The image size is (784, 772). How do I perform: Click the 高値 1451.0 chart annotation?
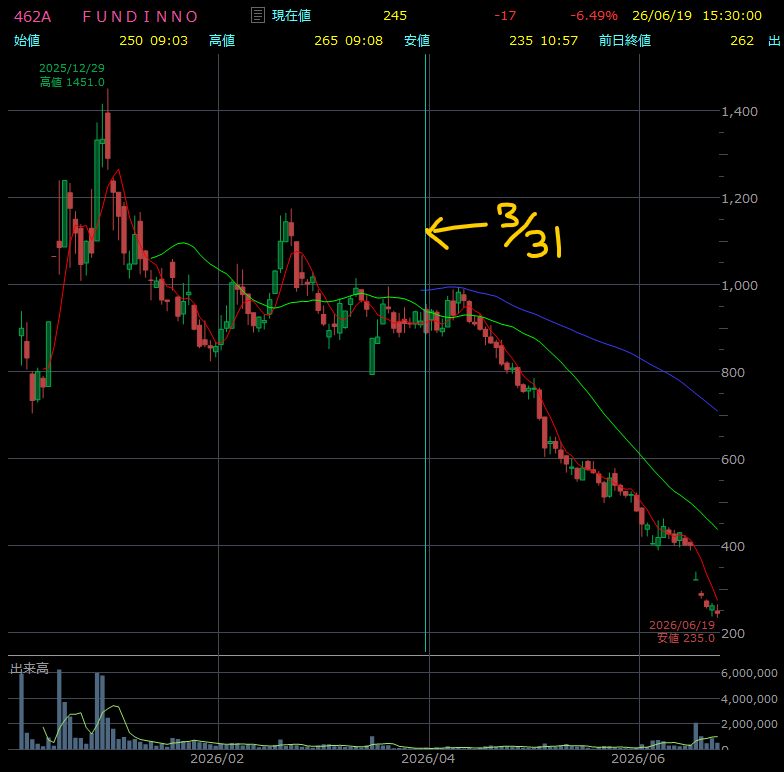72,82
